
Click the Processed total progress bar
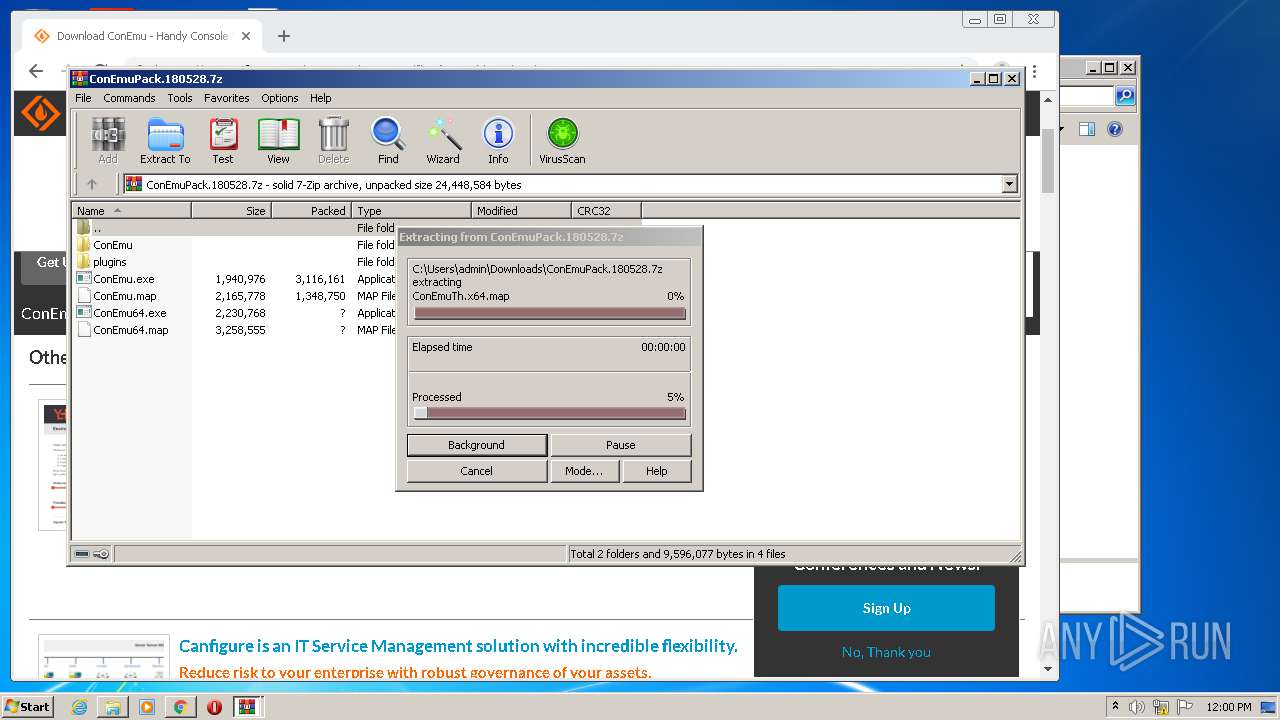[x=549, y=413]
